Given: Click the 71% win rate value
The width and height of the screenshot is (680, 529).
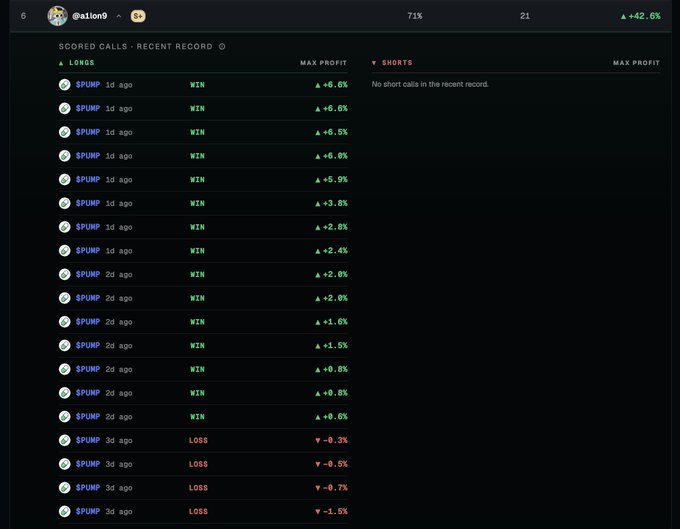Looking at the screenshot, I should tap(415, 16).
